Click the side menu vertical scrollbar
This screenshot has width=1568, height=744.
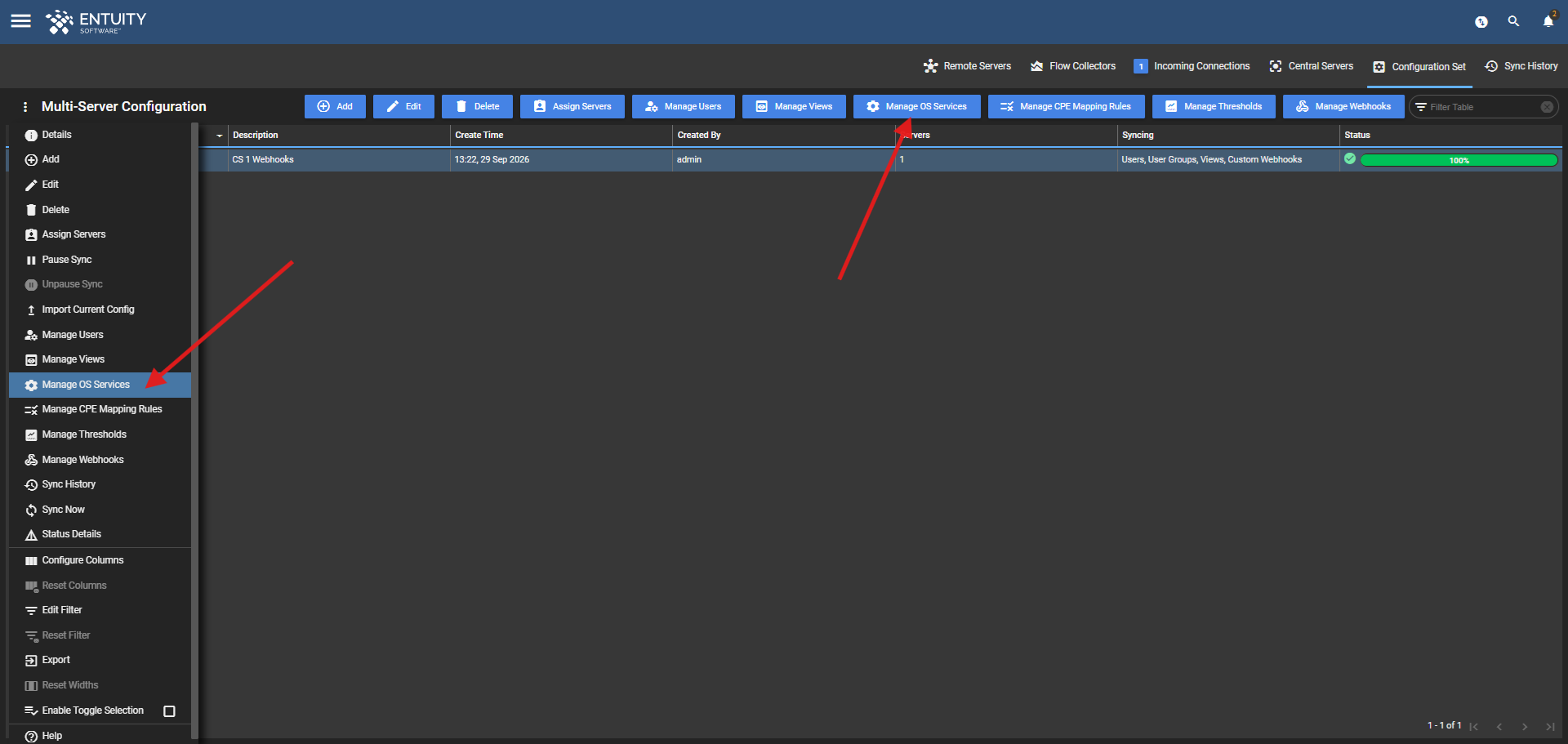point(194,431)
